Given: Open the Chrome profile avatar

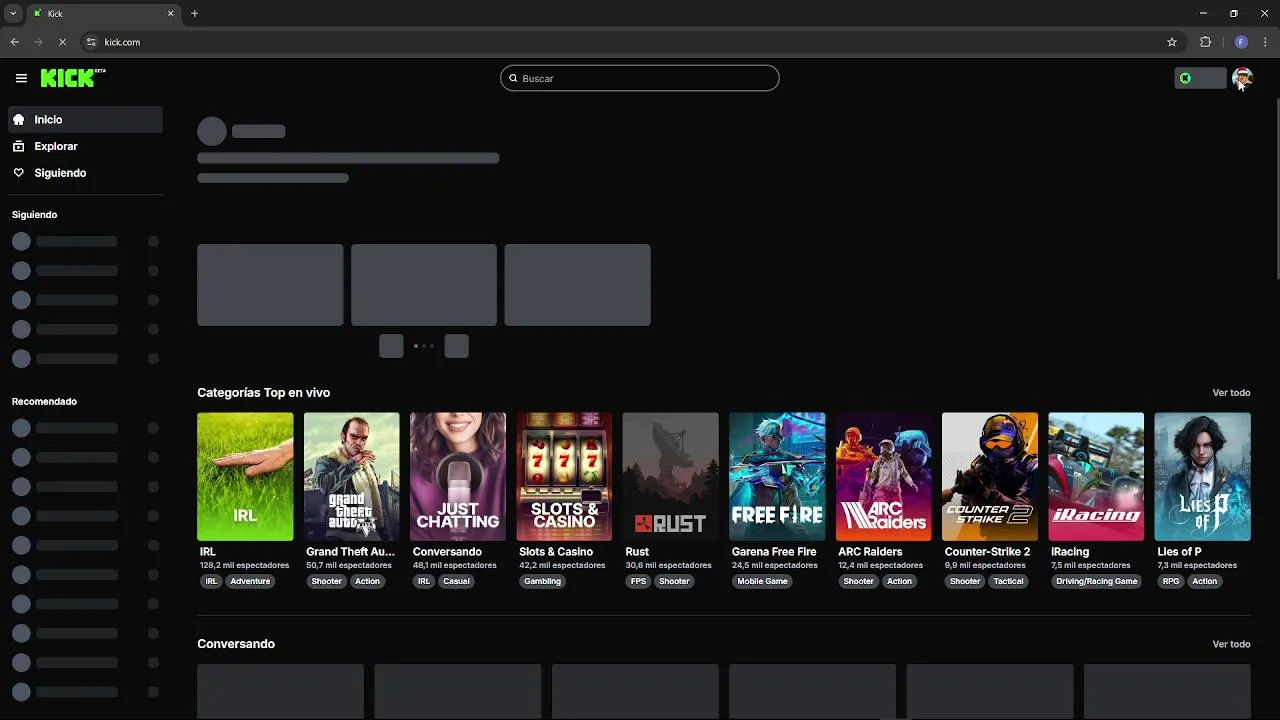Looking at the screenshot, I should tap(1241, 42).
